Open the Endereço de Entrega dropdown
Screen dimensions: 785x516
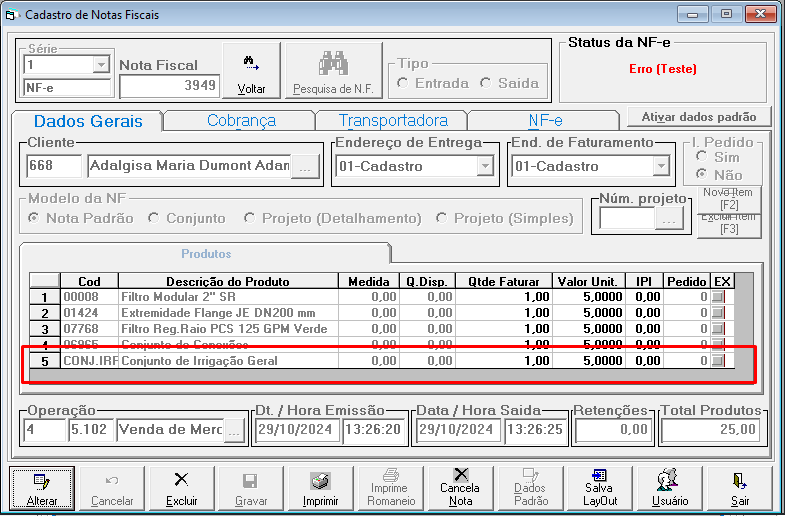(485, 166)
